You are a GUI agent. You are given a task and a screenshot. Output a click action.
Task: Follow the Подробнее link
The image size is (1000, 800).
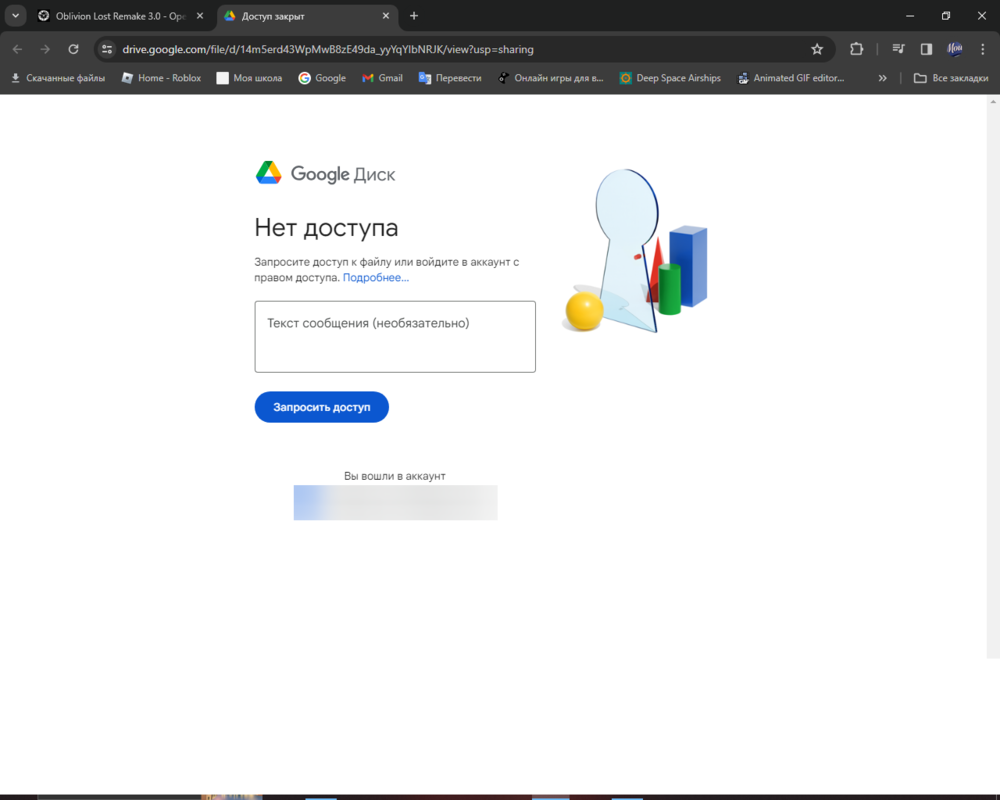pyautogui.click(x=376, y=278)
